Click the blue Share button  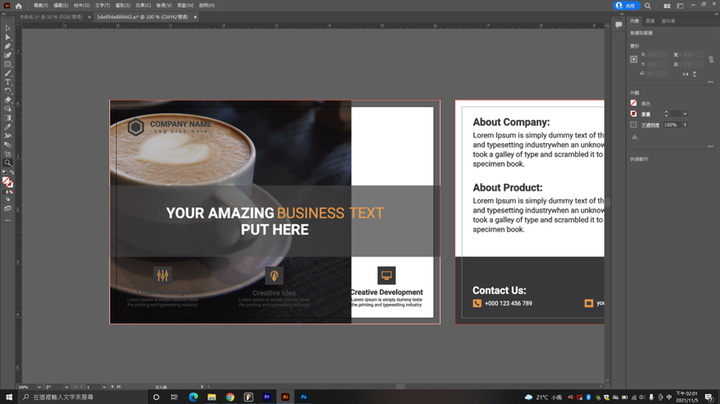click(626, 6)
